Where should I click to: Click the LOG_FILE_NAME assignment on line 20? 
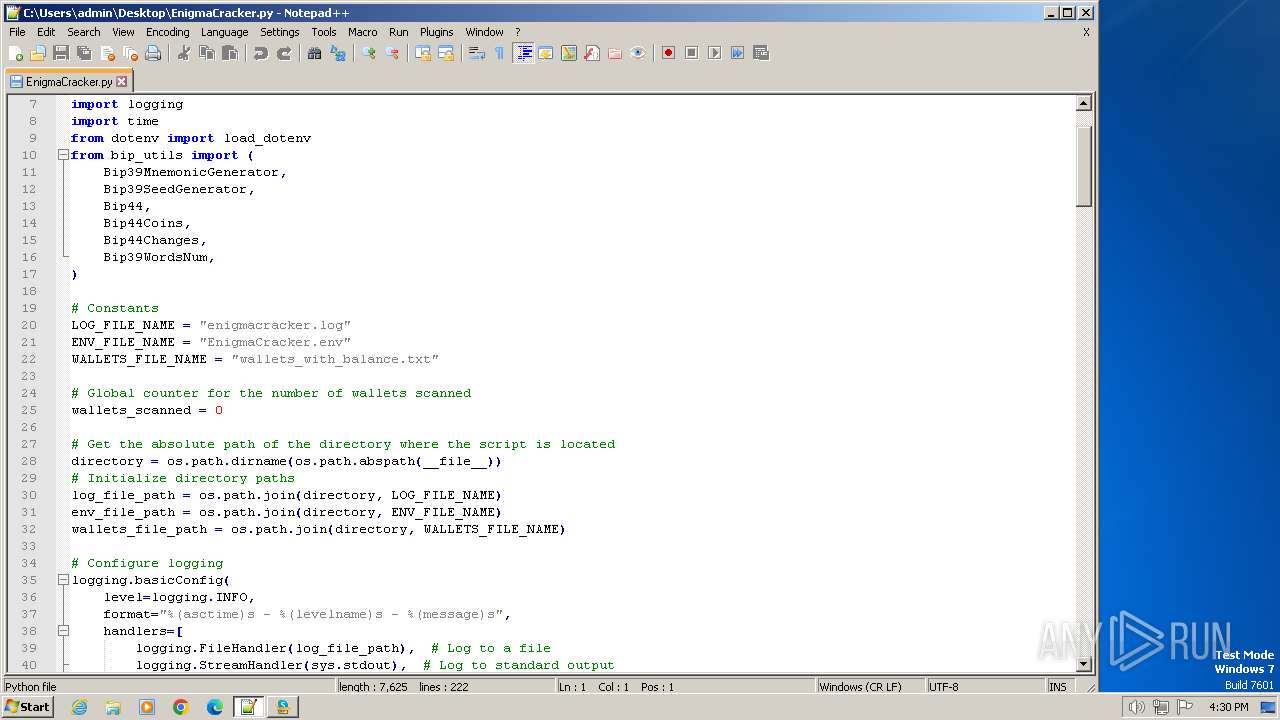211,325
